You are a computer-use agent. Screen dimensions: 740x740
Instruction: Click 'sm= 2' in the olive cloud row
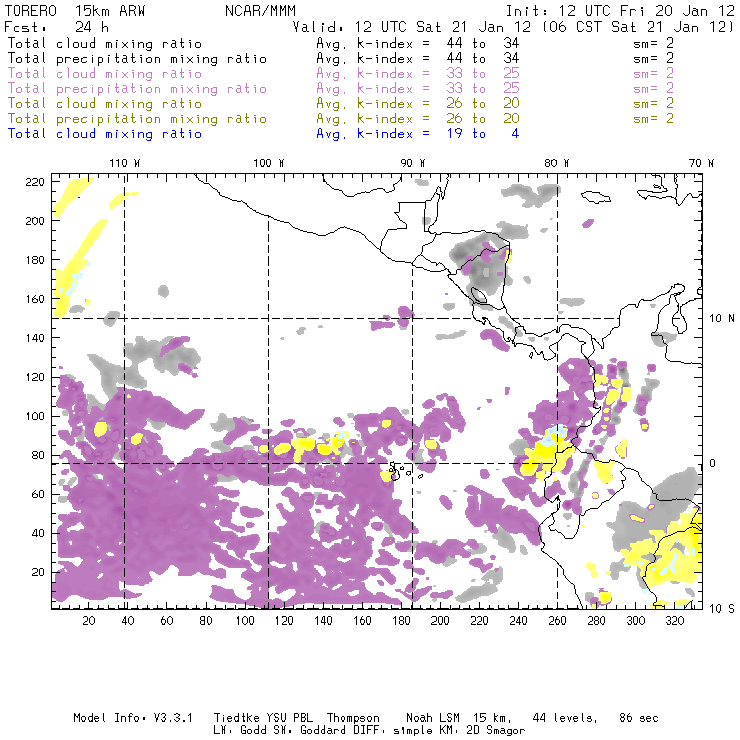pos(653,103)
